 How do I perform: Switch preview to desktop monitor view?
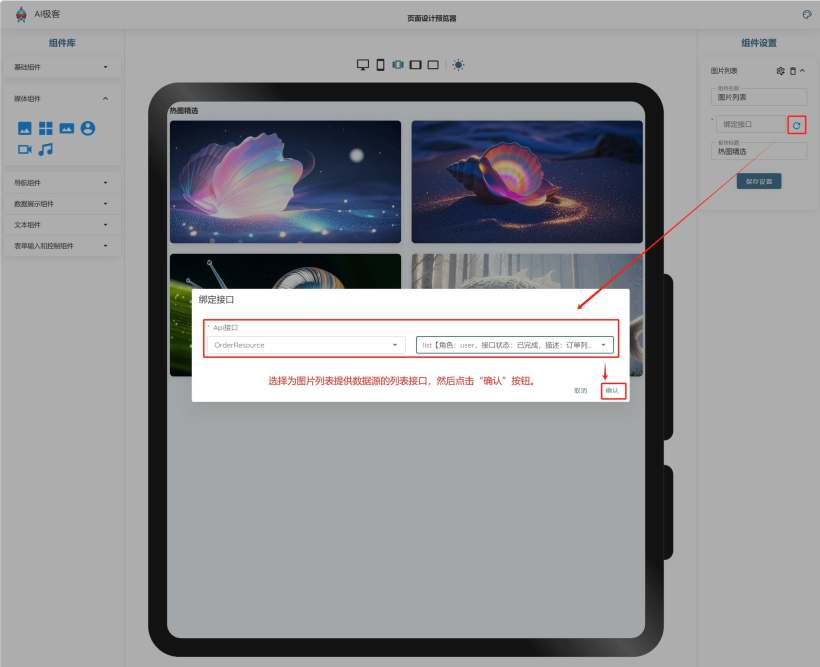[363, 65]
